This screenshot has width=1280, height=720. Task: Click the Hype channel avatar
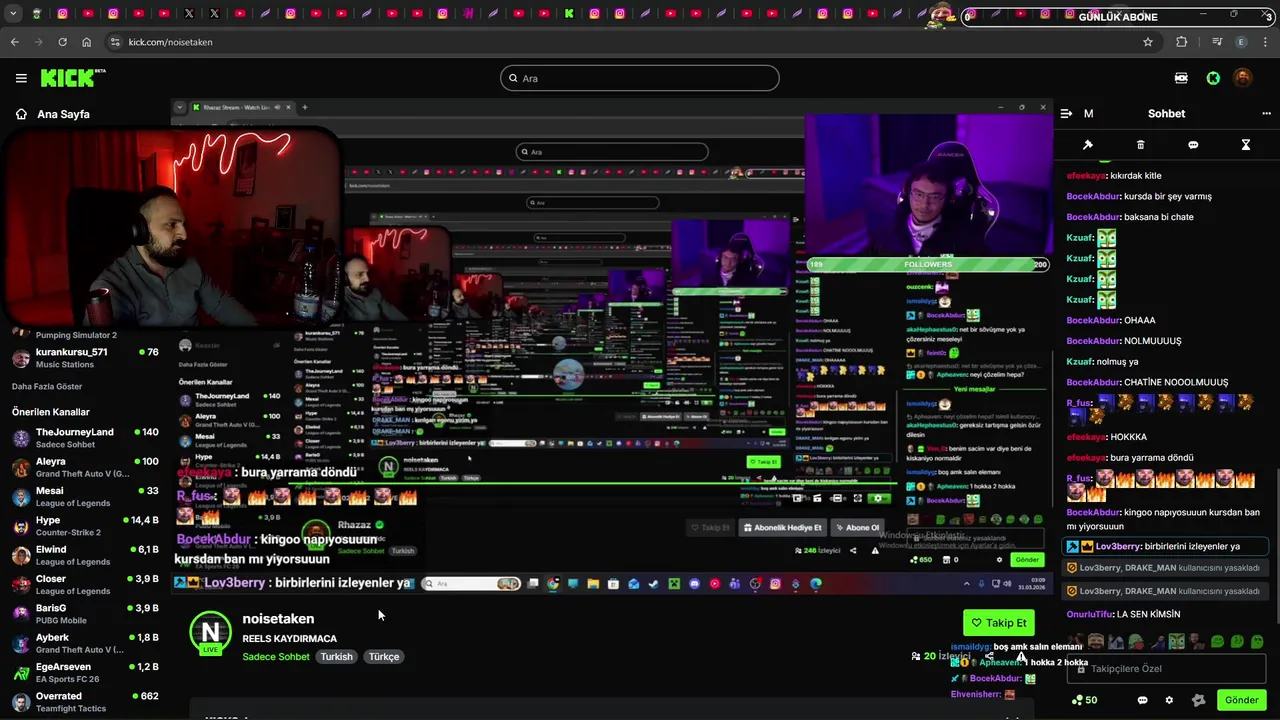21,526
